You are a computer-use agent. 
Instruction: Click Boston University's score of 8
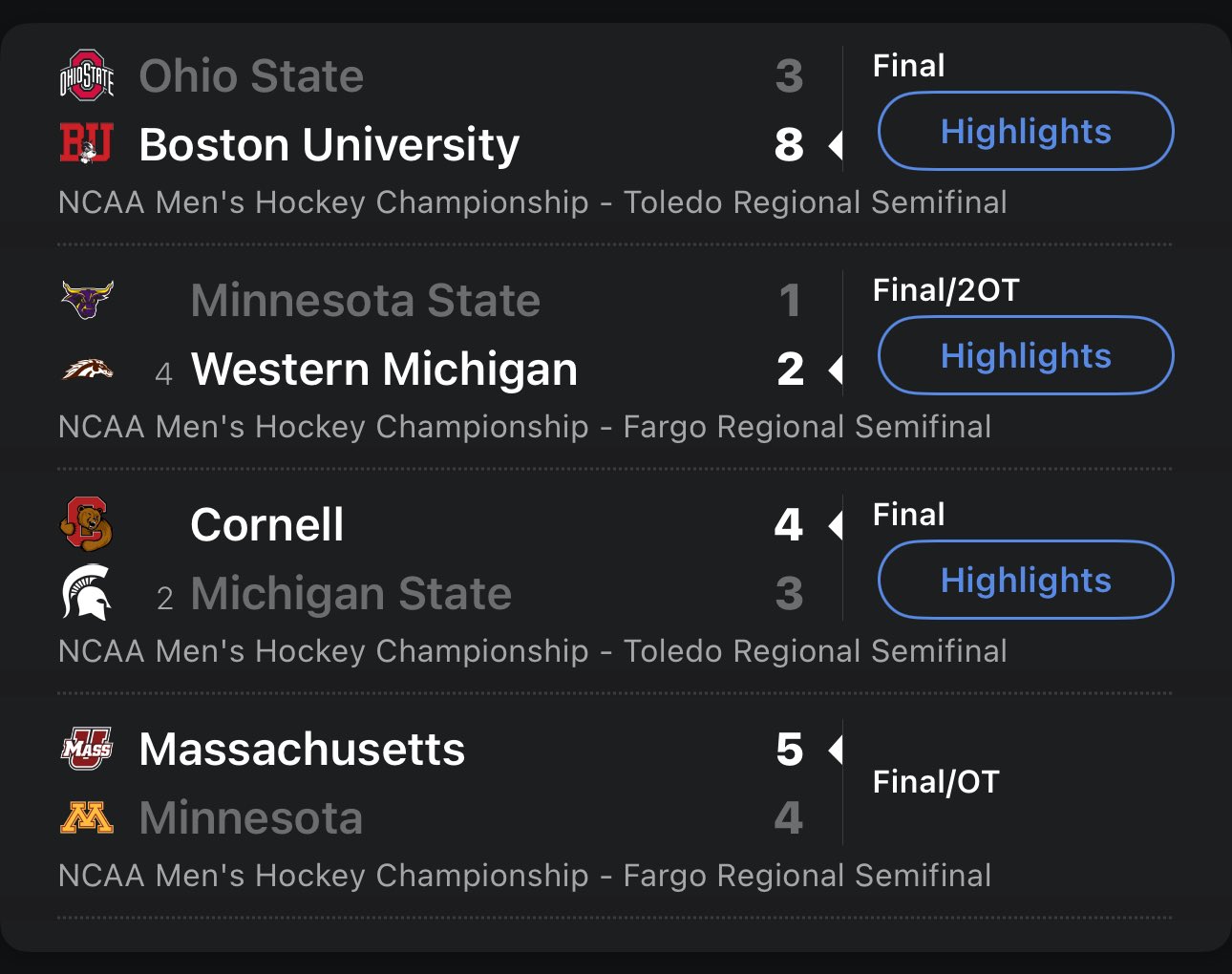click(789, 145)
